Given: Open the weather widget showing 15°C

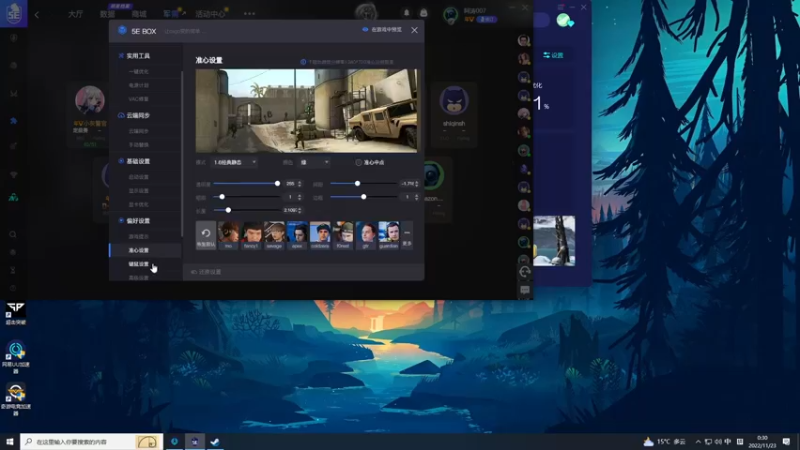Looking at the screenshot, I should pos(664,441).
